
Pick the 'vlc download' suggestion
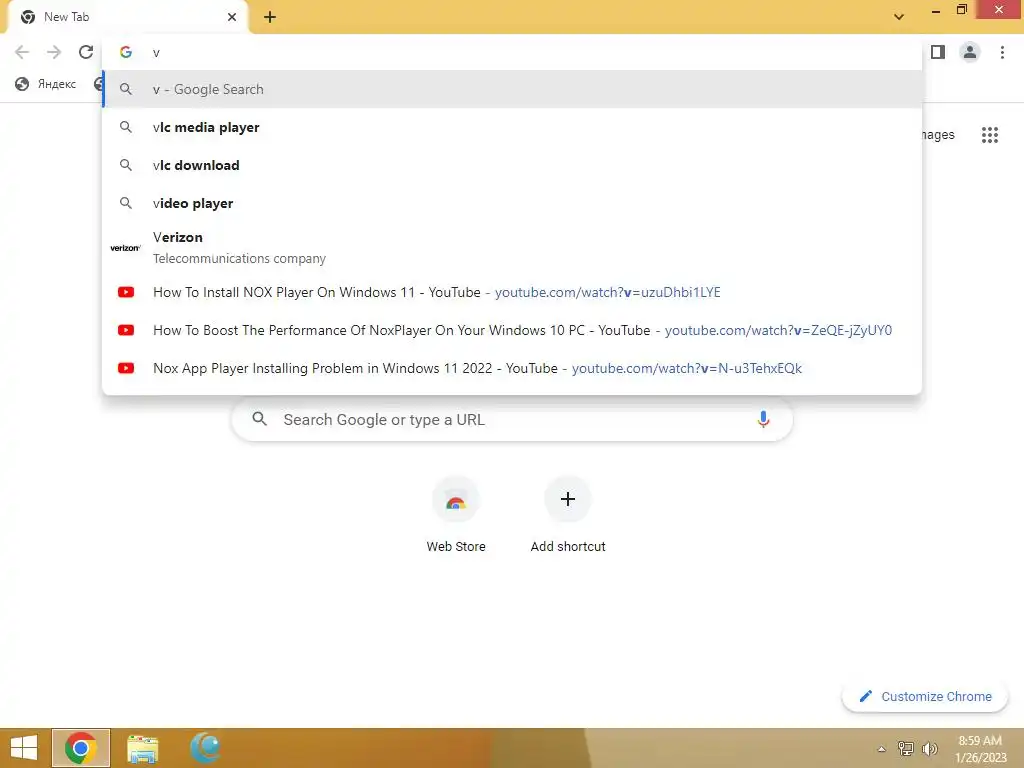[x=513, y=165]
